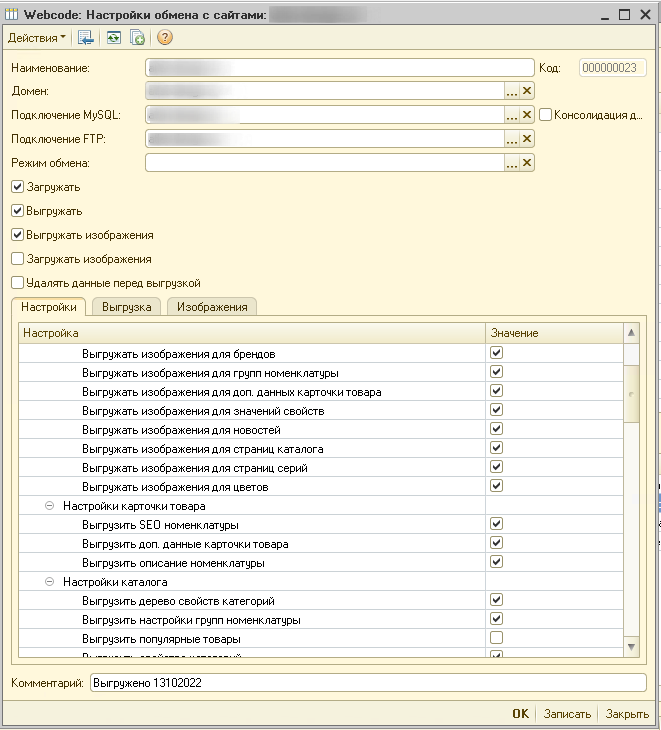Viewport: 661px width, 730px height.
Task: Switch to the Изображения tab
Action: point(212,307)
